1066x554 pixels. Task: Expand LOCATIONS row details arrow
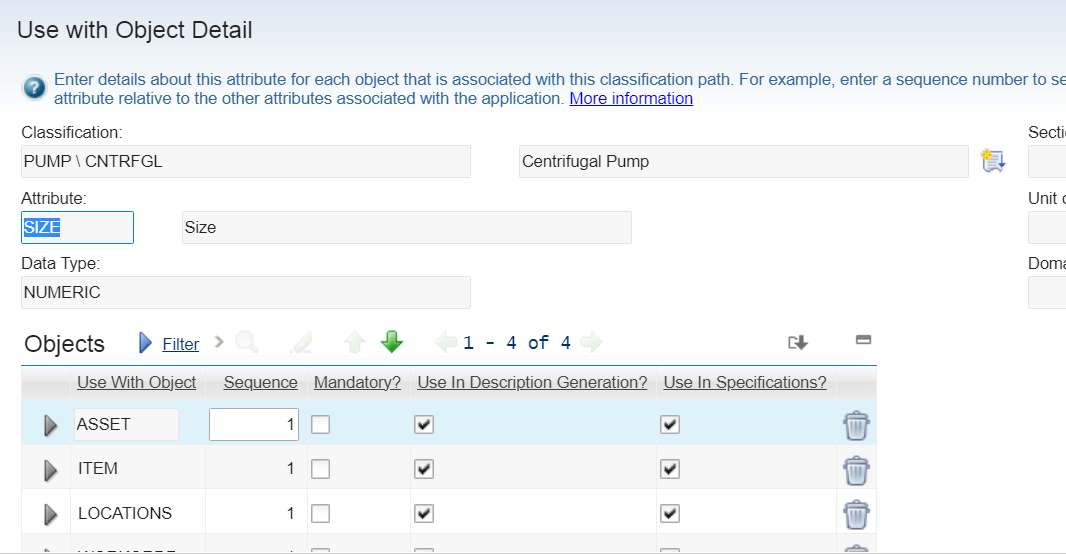[x=51, y=514]
